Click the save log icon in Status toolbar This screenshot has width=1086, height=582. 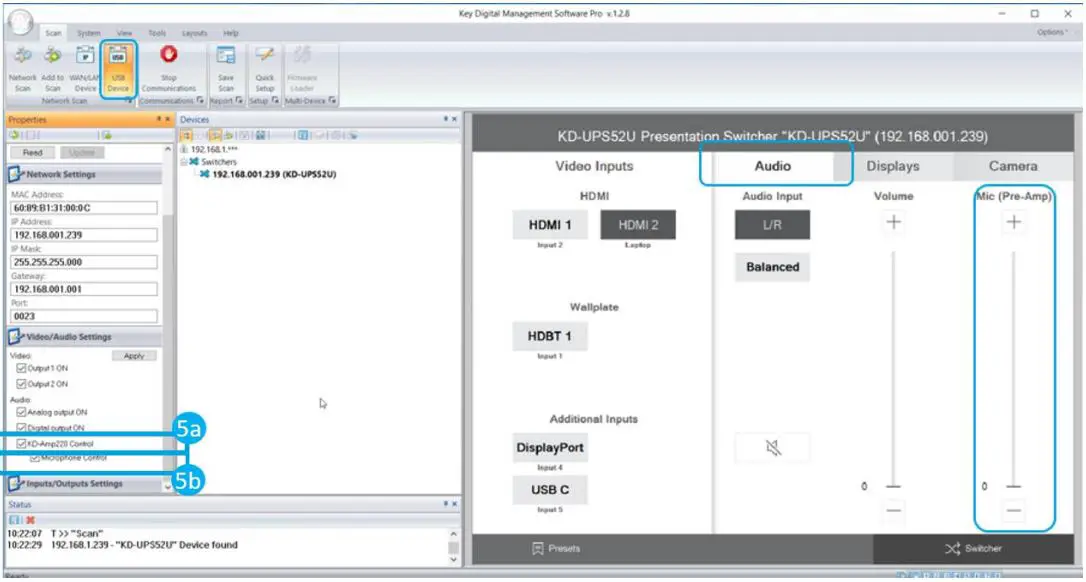[15, 520]
